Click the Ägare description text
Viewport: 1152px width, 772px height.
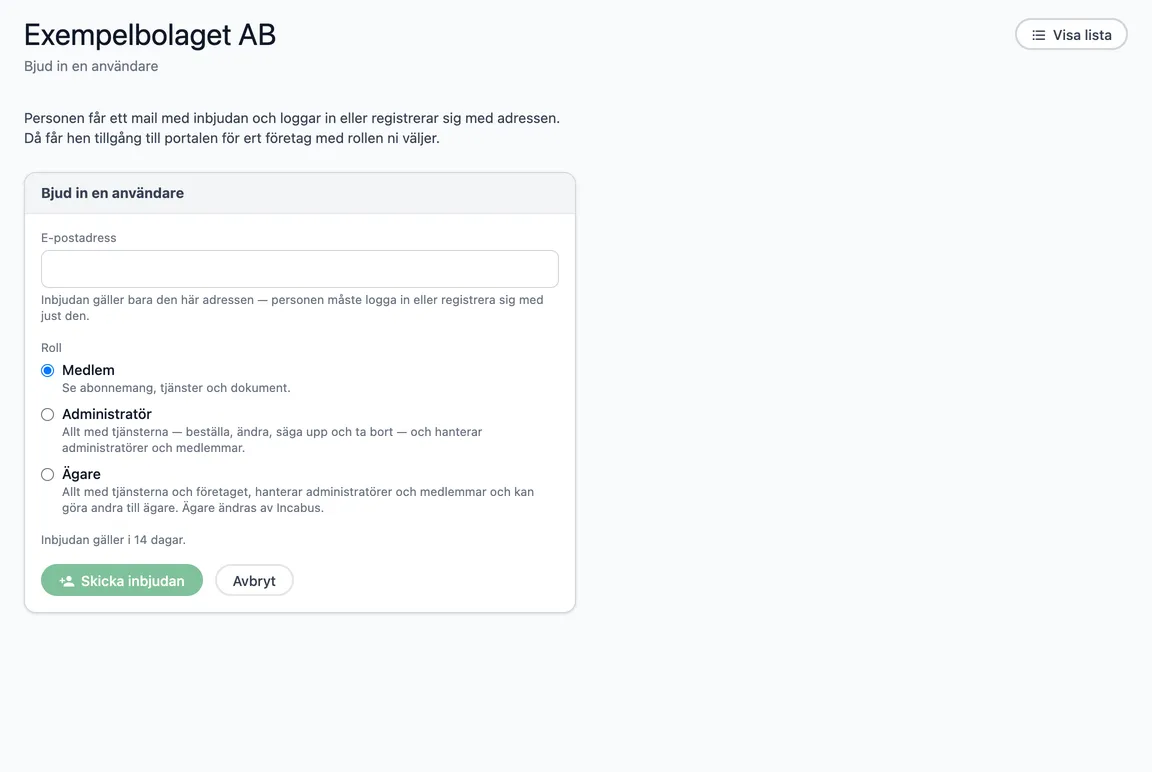tap(298, 499)
